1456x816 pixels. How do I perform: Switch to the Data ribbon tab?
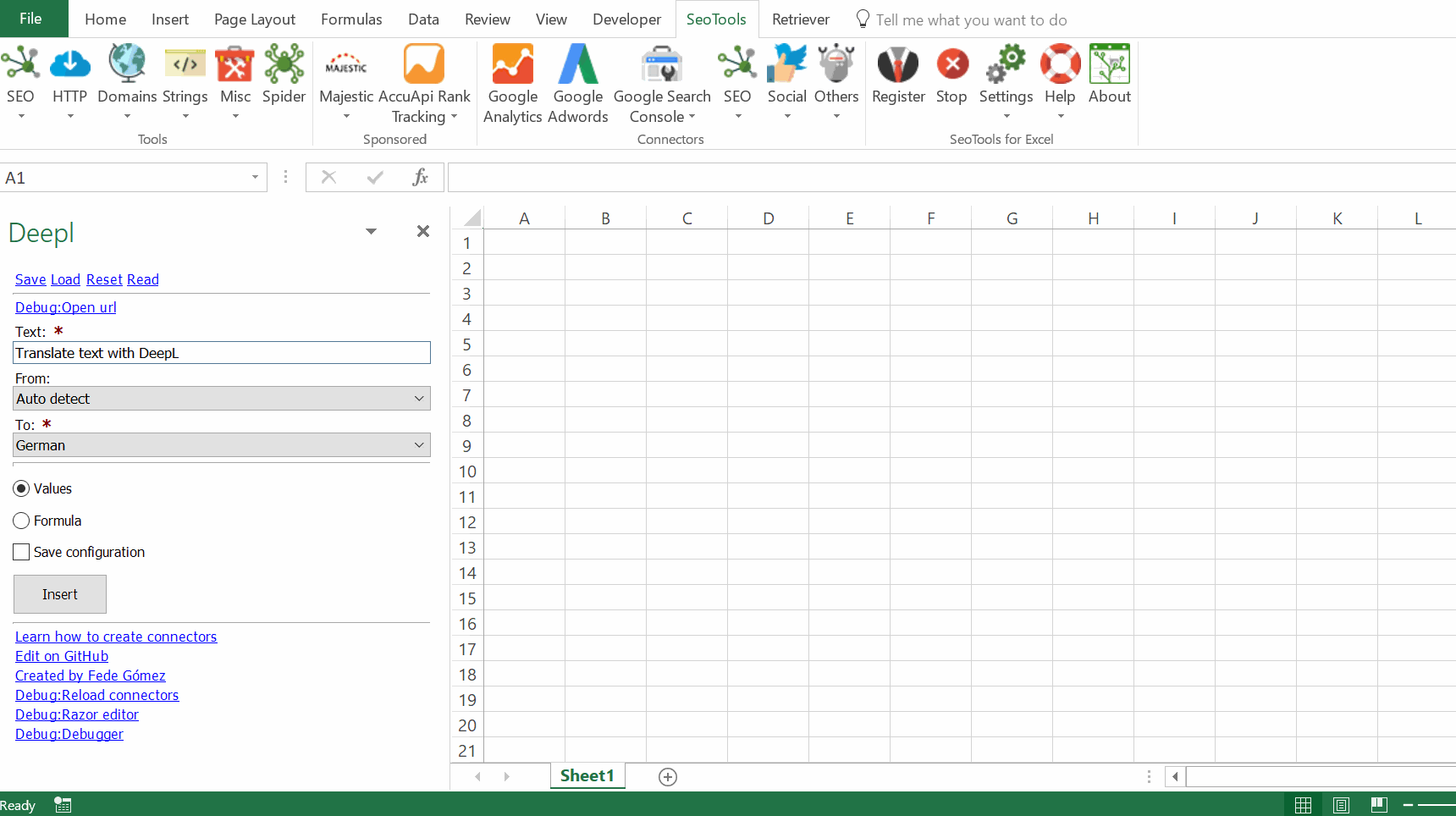pyautogui.click(x=423, y=19)
